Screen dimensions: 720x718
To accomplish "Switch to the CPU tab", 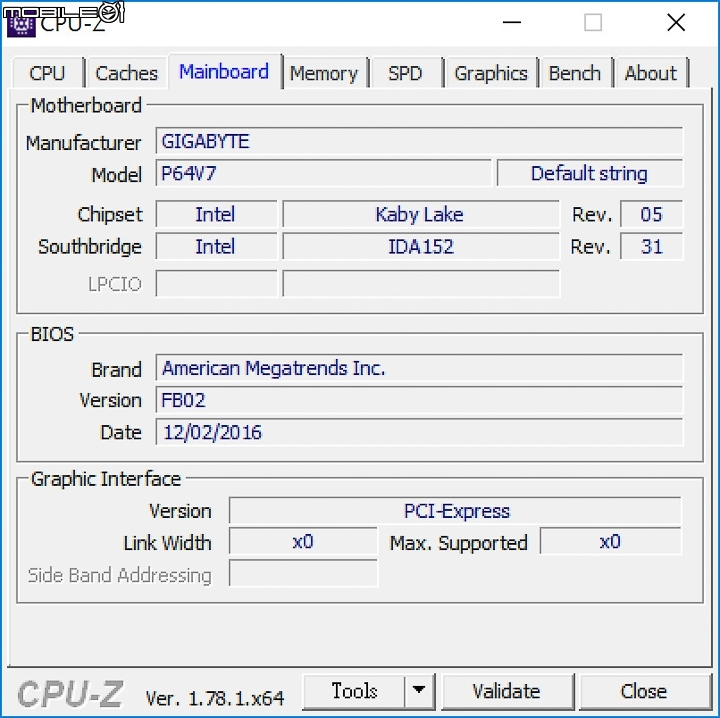I will pos(48,73).
